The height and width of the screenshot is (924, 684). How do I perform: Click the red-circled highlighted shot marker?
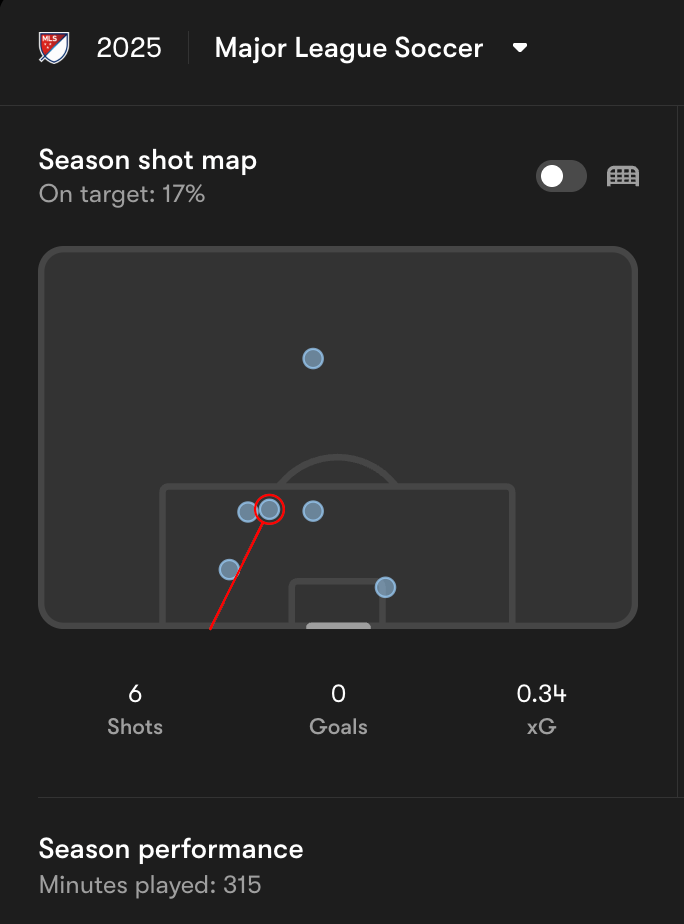269,509
